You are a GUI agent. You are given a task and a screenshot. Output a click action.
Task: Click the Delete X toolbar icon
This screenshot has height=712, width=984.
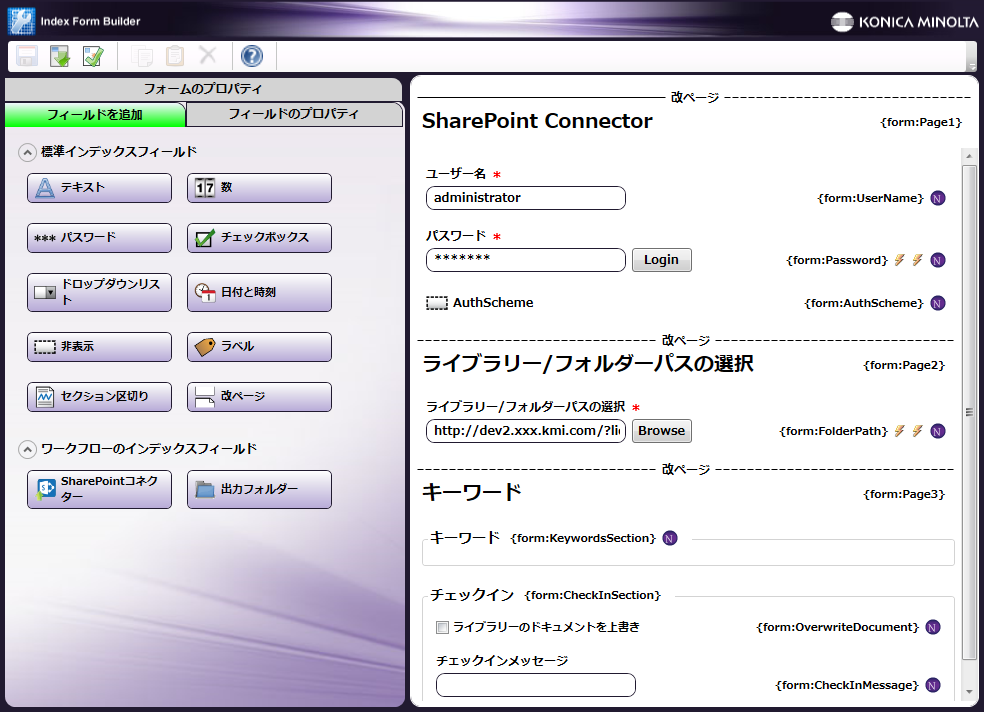208,55
